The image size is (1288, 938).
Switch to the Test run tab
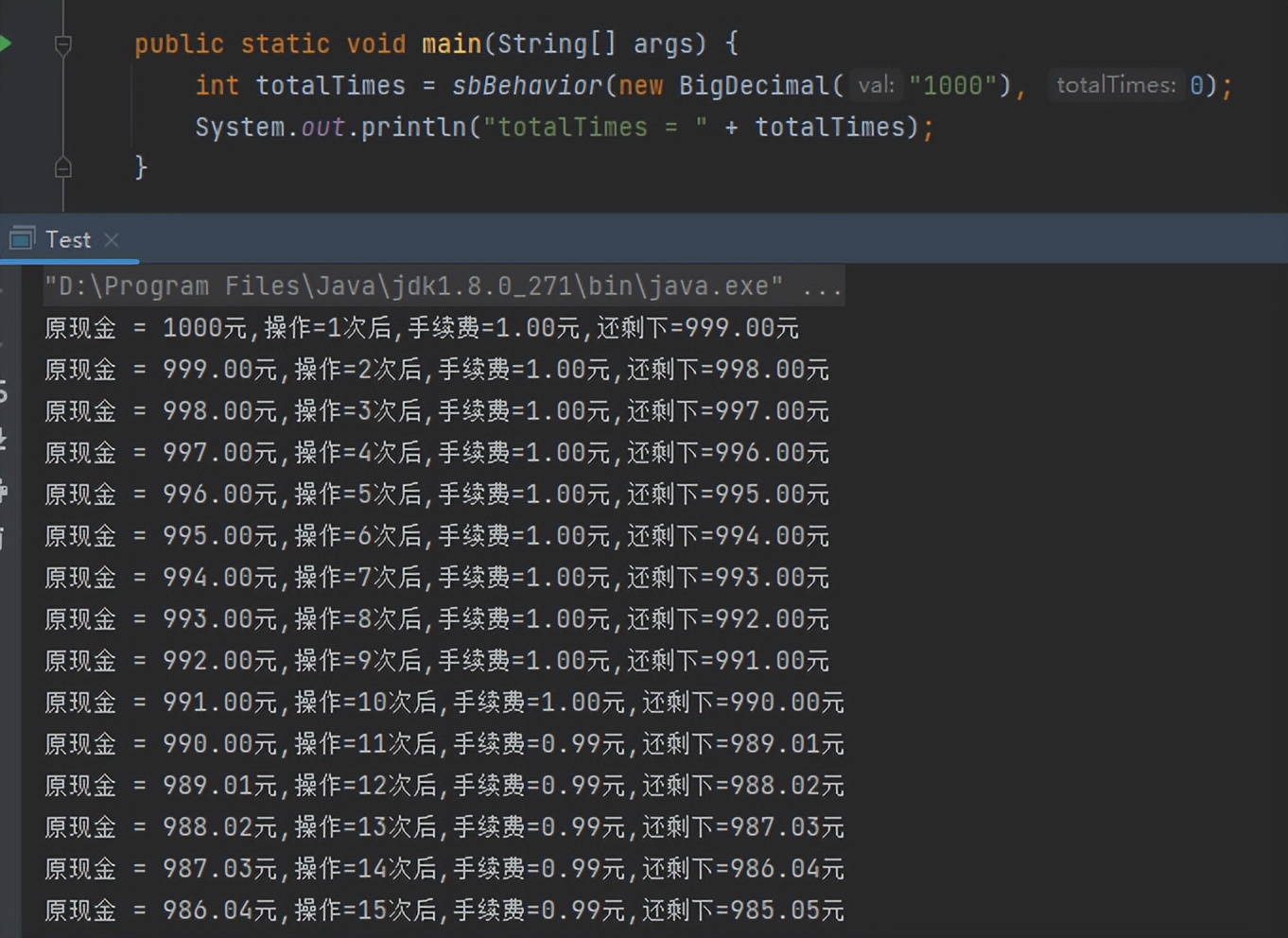(66, 239)
